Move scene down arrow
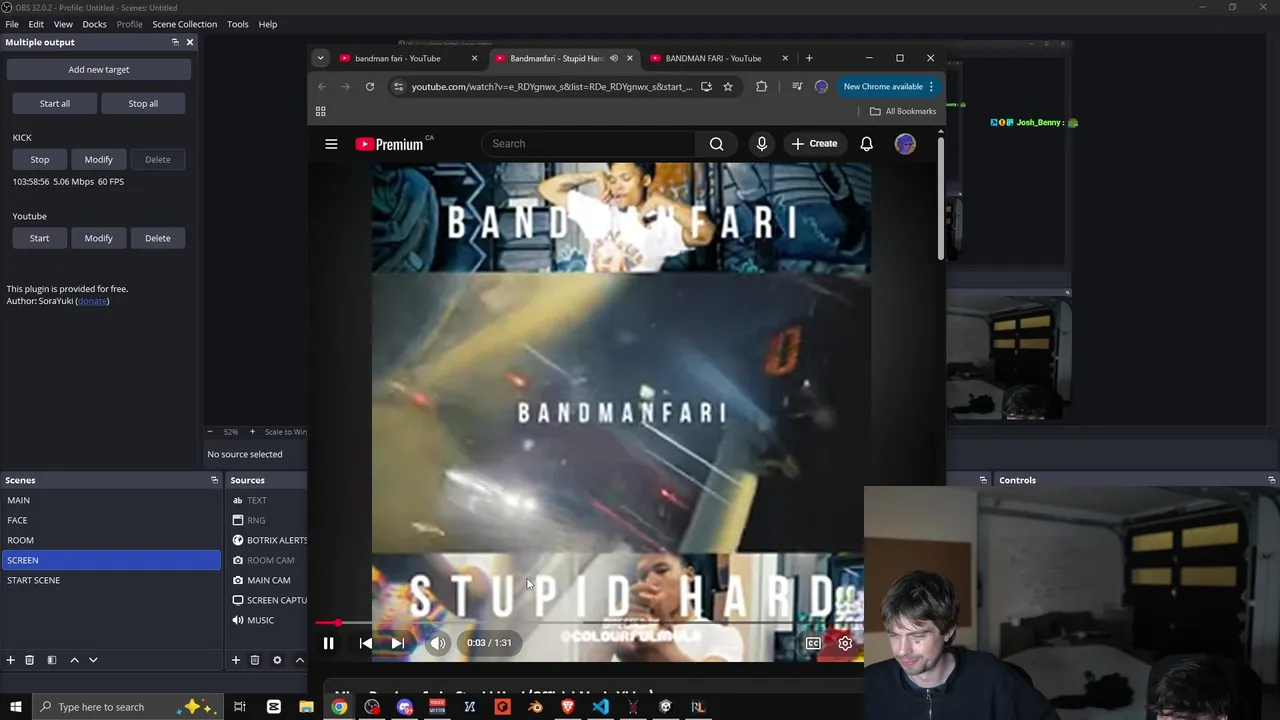 [93, 660]
